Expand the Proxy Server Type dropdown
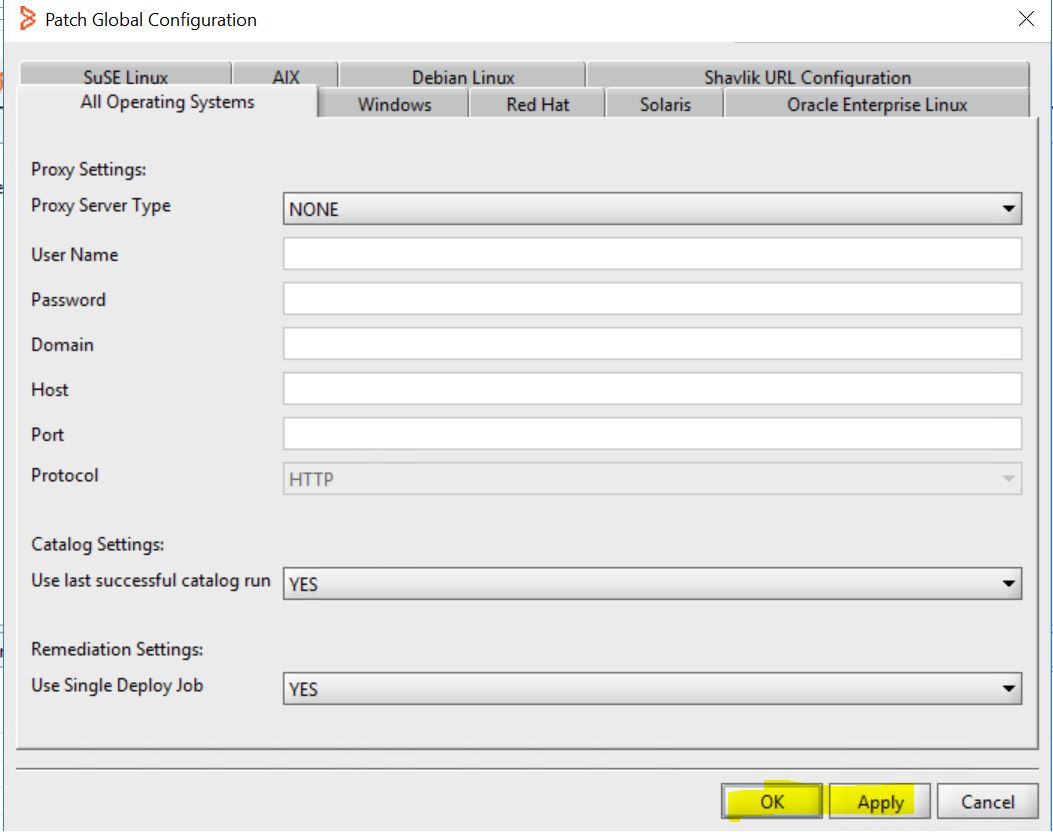 point(652,209)
